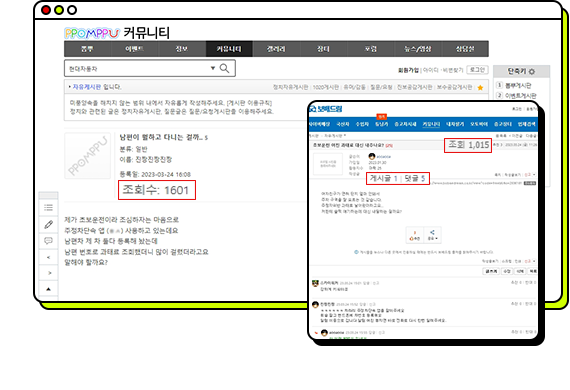Click the 오토바이 tab in Bobaedream nav

coord(479,124)
